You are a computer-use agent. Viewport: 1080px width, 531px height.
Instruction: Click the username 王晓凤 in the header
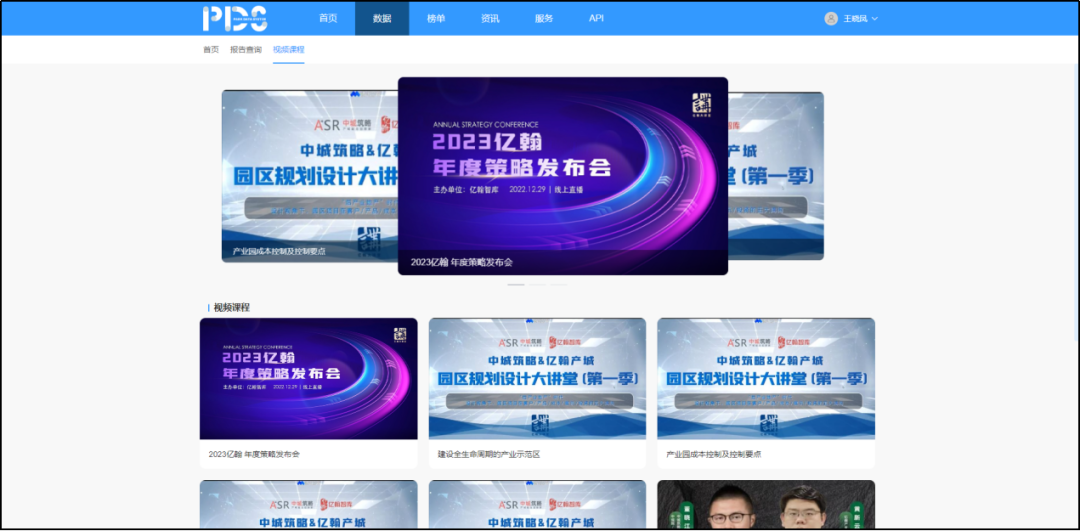click(856, 19)
